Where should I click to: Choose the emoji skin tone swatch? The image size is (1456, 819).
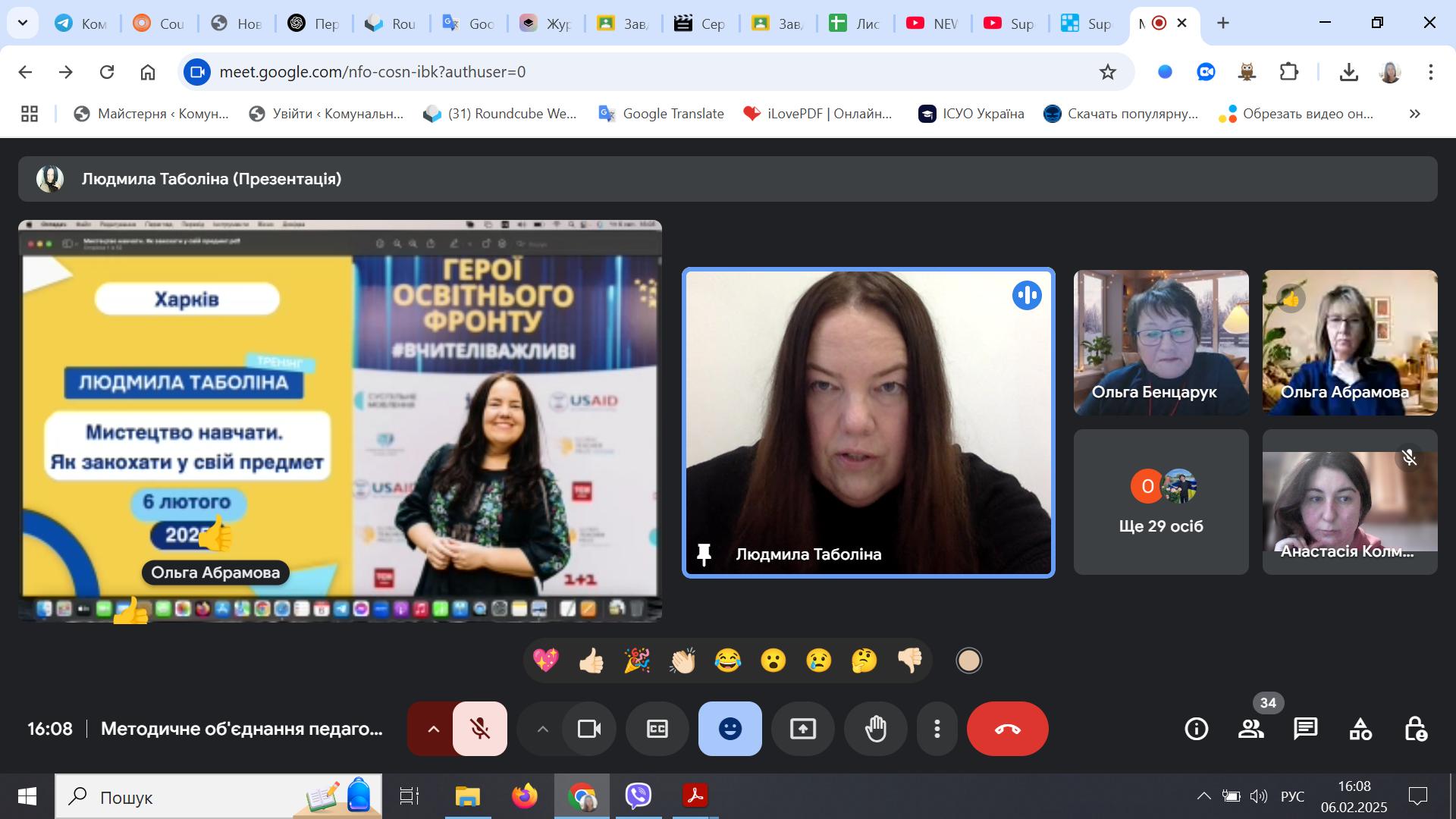point(968,661)
